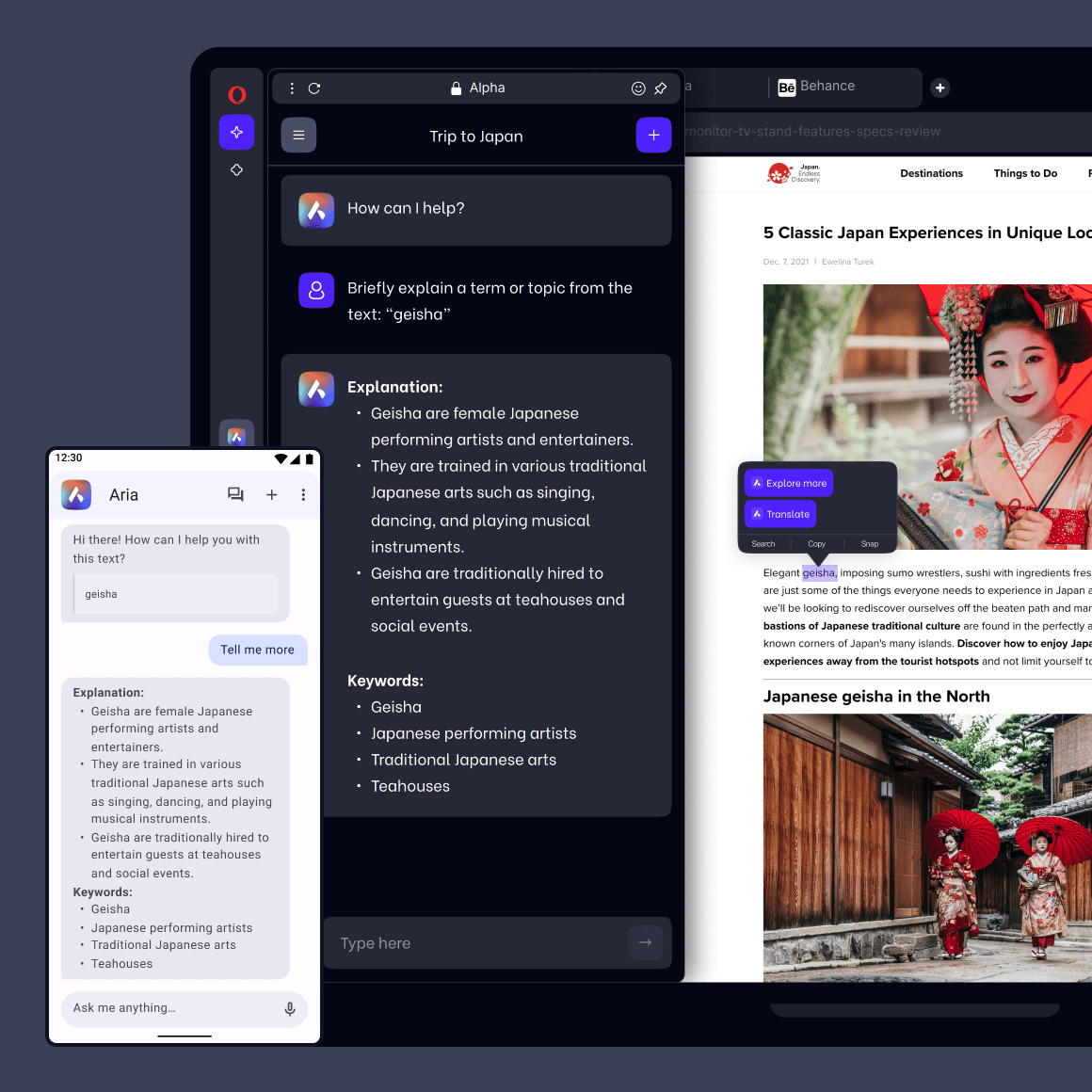Pin the Alpha sidebar panel
Screen dimensions: 1092x1092
click(661, 88)
